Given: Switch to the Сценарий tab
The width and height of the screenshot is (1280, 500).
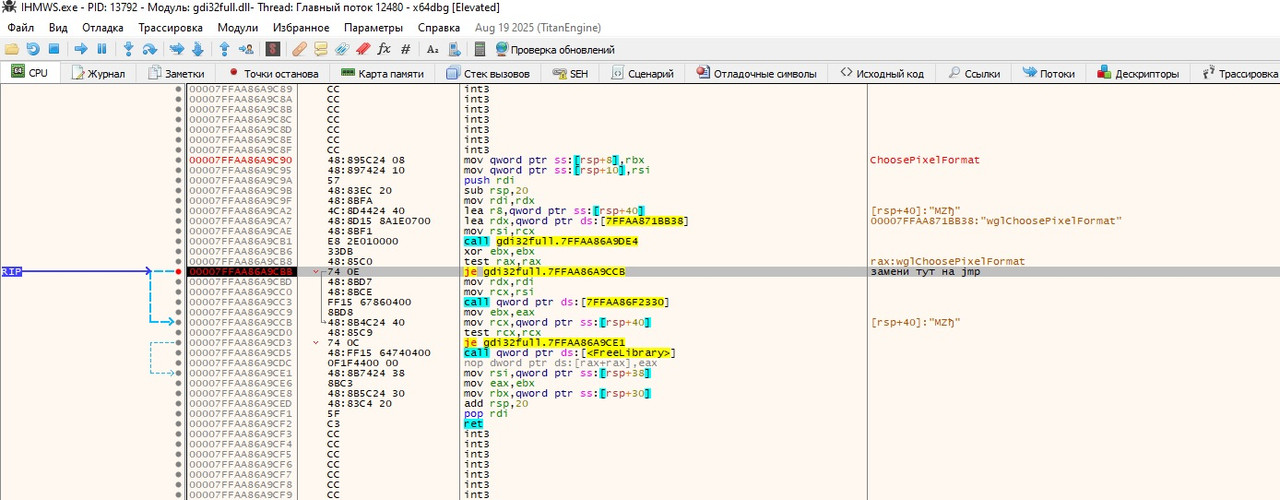Looking at the screenshot, I should click(x=642, y=74).
